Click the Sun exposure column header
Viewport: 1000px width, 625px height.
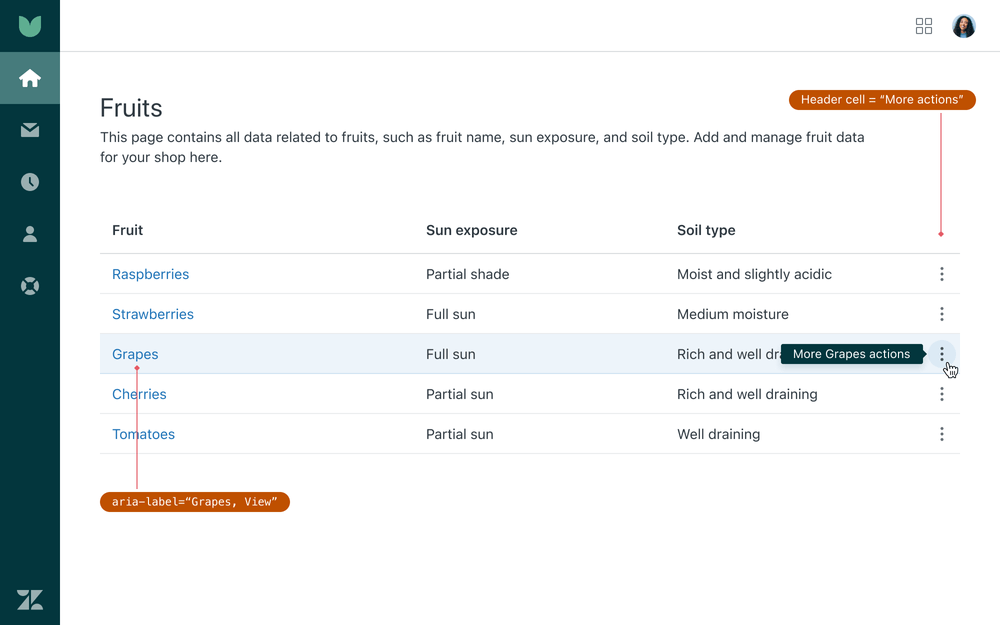tap(471, 230)
